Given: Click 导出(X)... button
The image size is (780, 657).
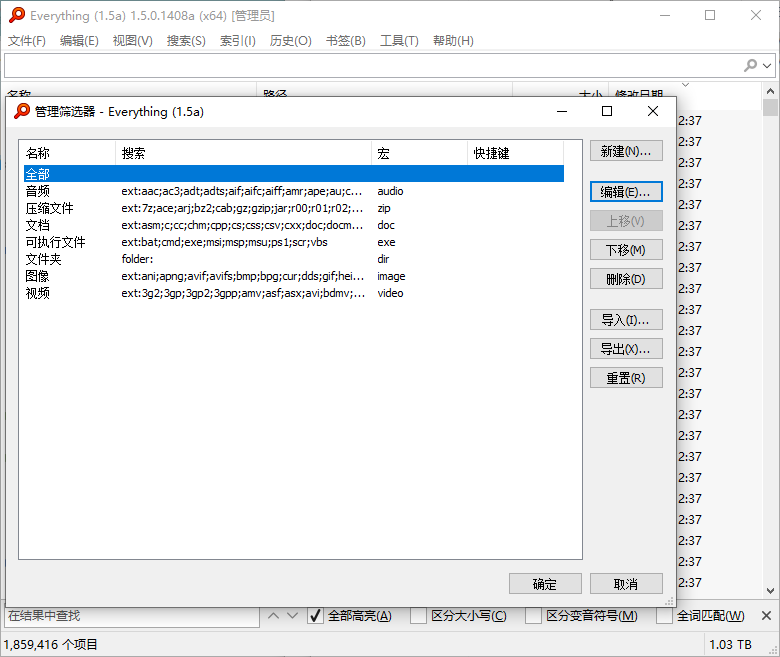Looking at the screenshot, I should pyautogui.click(x=626, y=349).
